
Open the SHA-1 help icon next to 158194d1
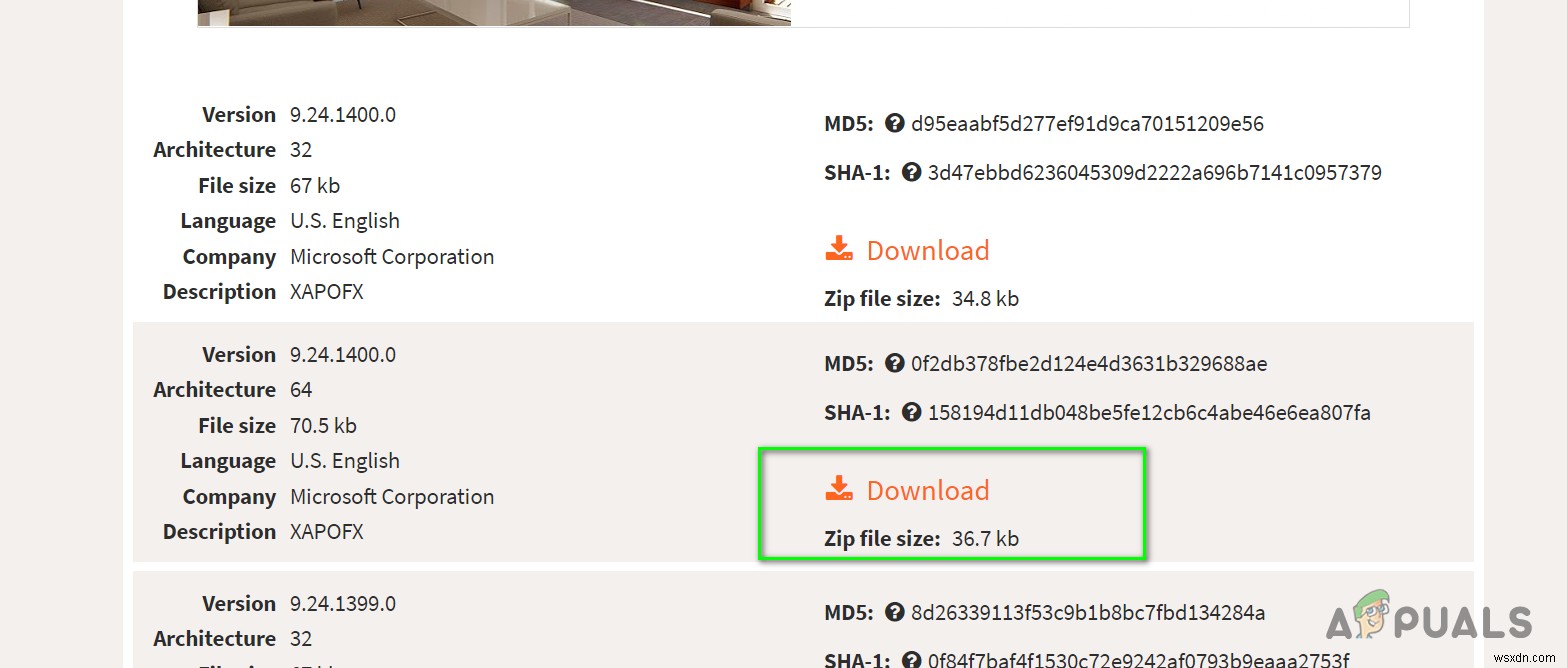[911, 412]
